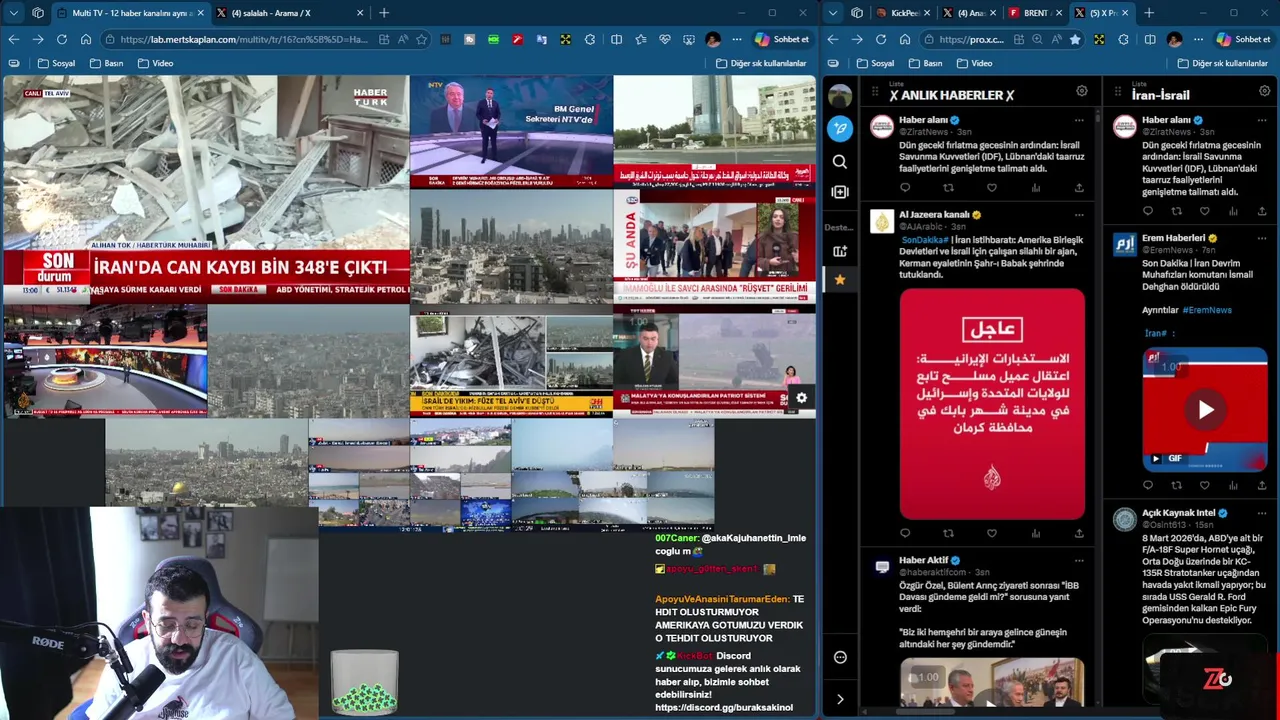Open more options on Al Jazeera kanalı post
This screenshot has height=720, width=1280.
1079,214
